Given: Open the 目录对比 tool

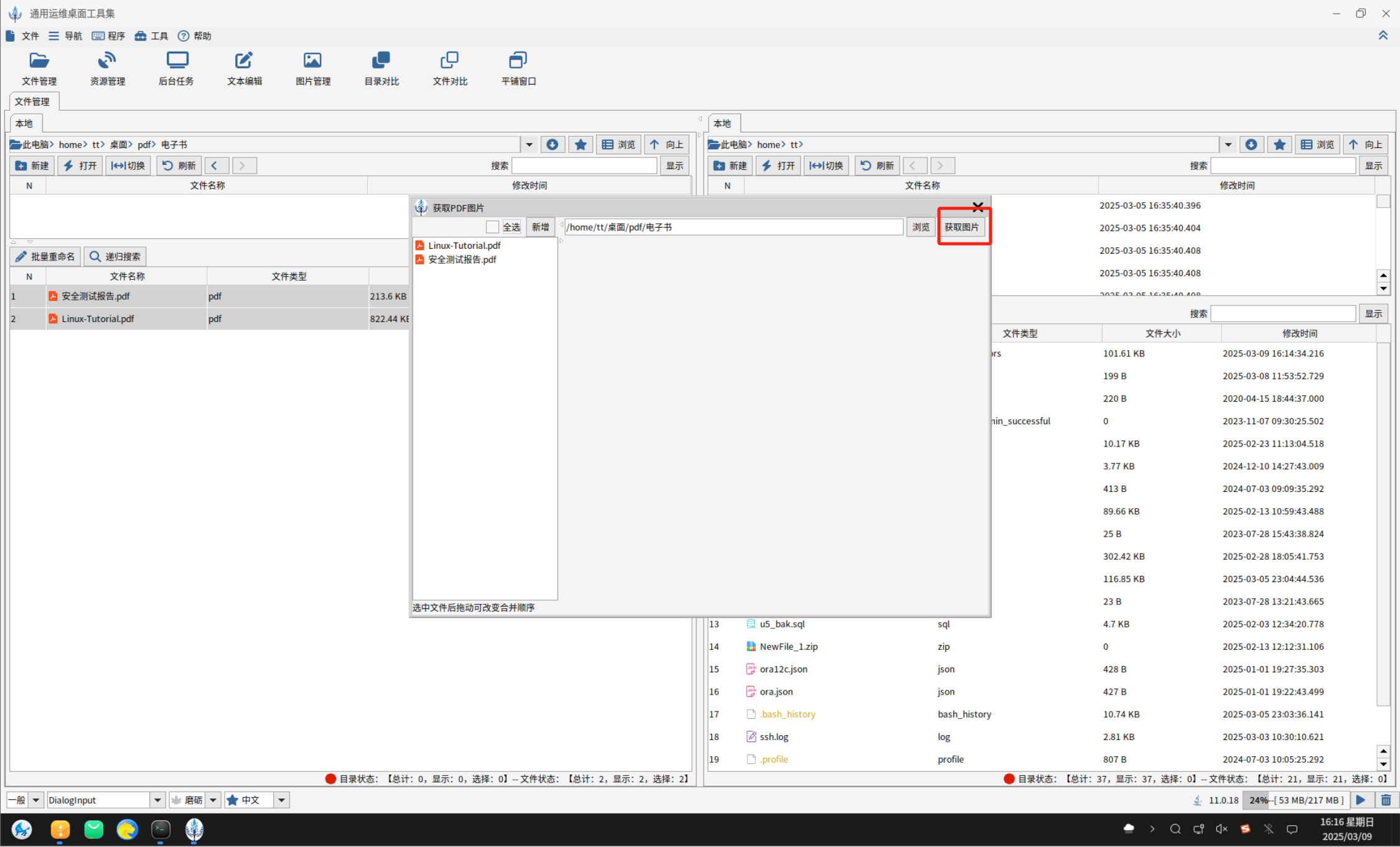Looking at the screenshot, I should coord(381,68).
